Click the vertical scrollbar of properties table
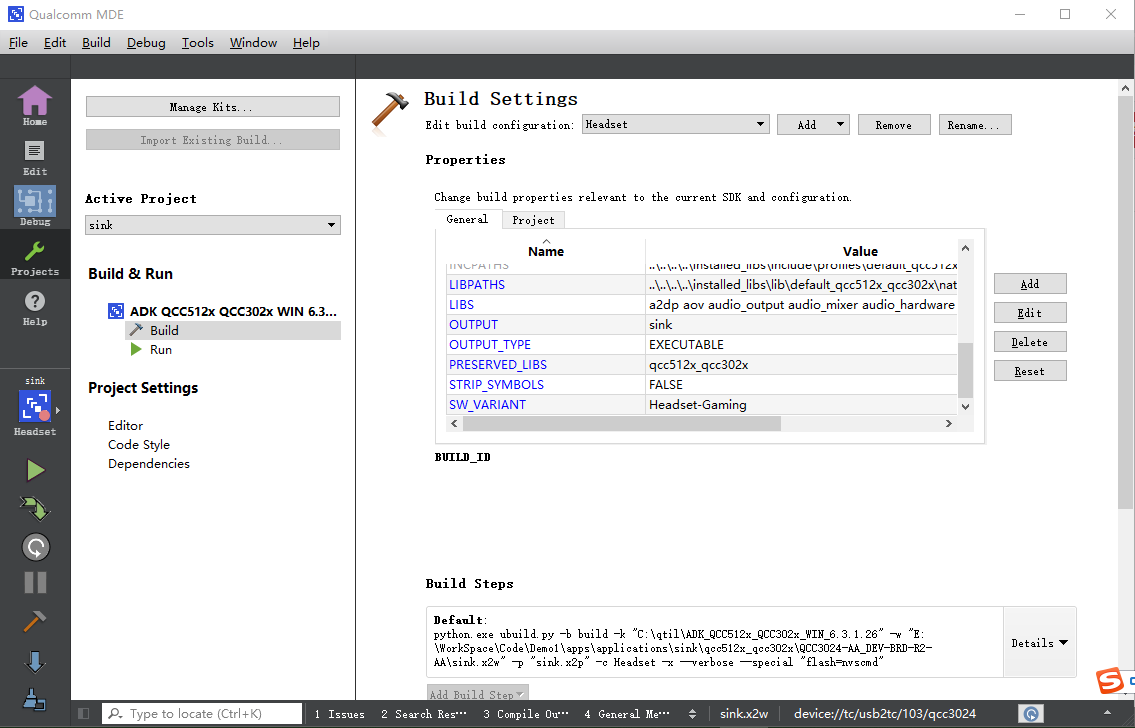This screenshot has height=728, width=1135. coord(965,370)
